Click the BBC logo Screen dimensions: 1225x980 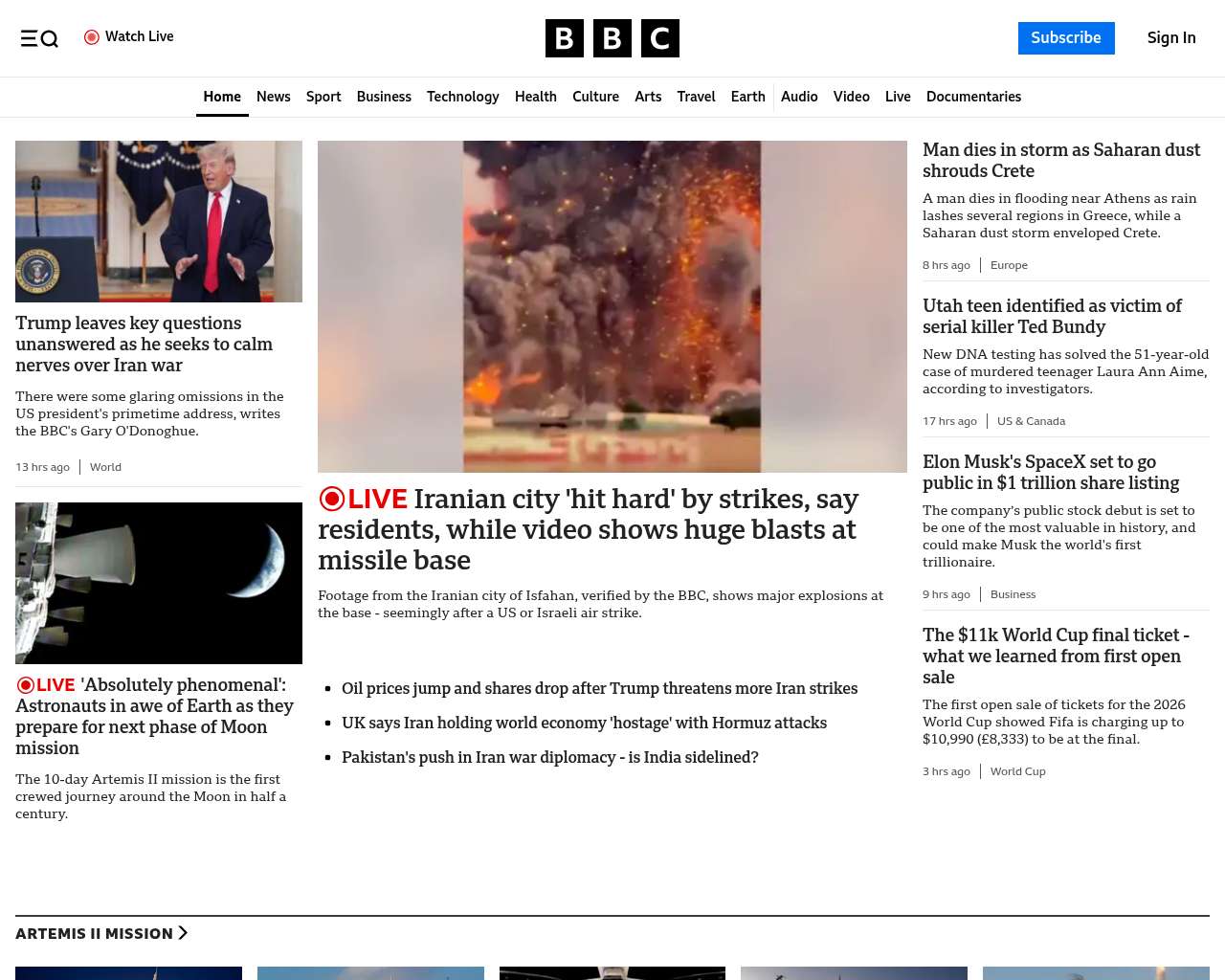612,38
